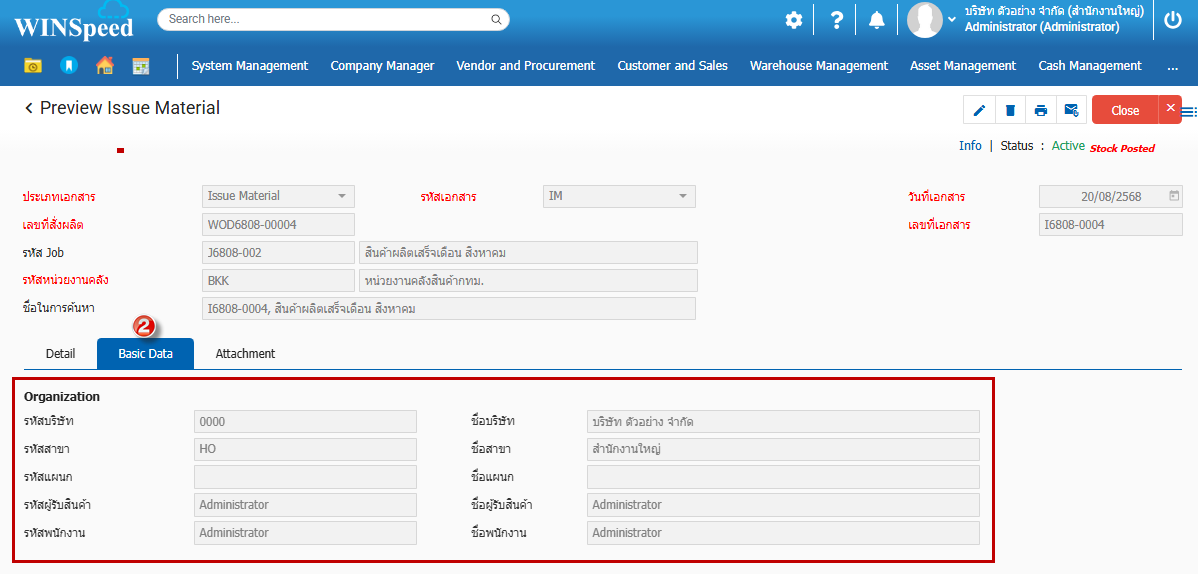Click the pencil edit icon
Image resolution: width=1198 pixels, height=574 pixels.
tap(979, 110)
